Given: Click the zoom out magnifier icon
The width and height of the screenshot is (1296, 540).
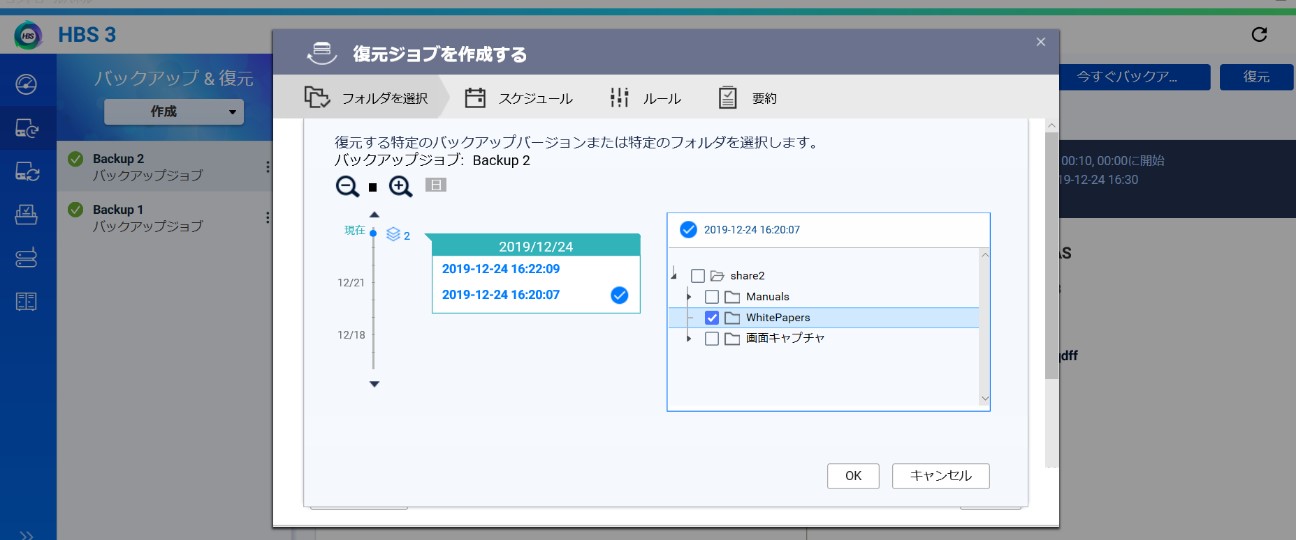Looking at the screenshot, I should (x=347, y=186).
